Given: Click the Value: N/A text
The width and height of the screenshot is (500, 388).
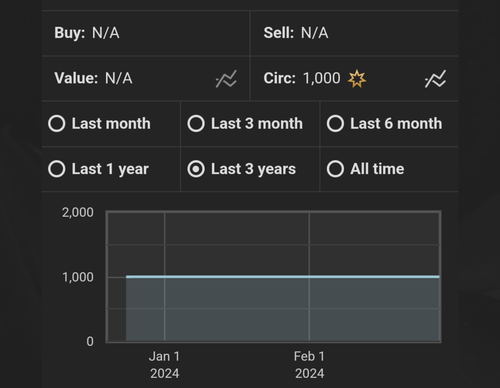Looking at the screenshot, I should (93, 78).
